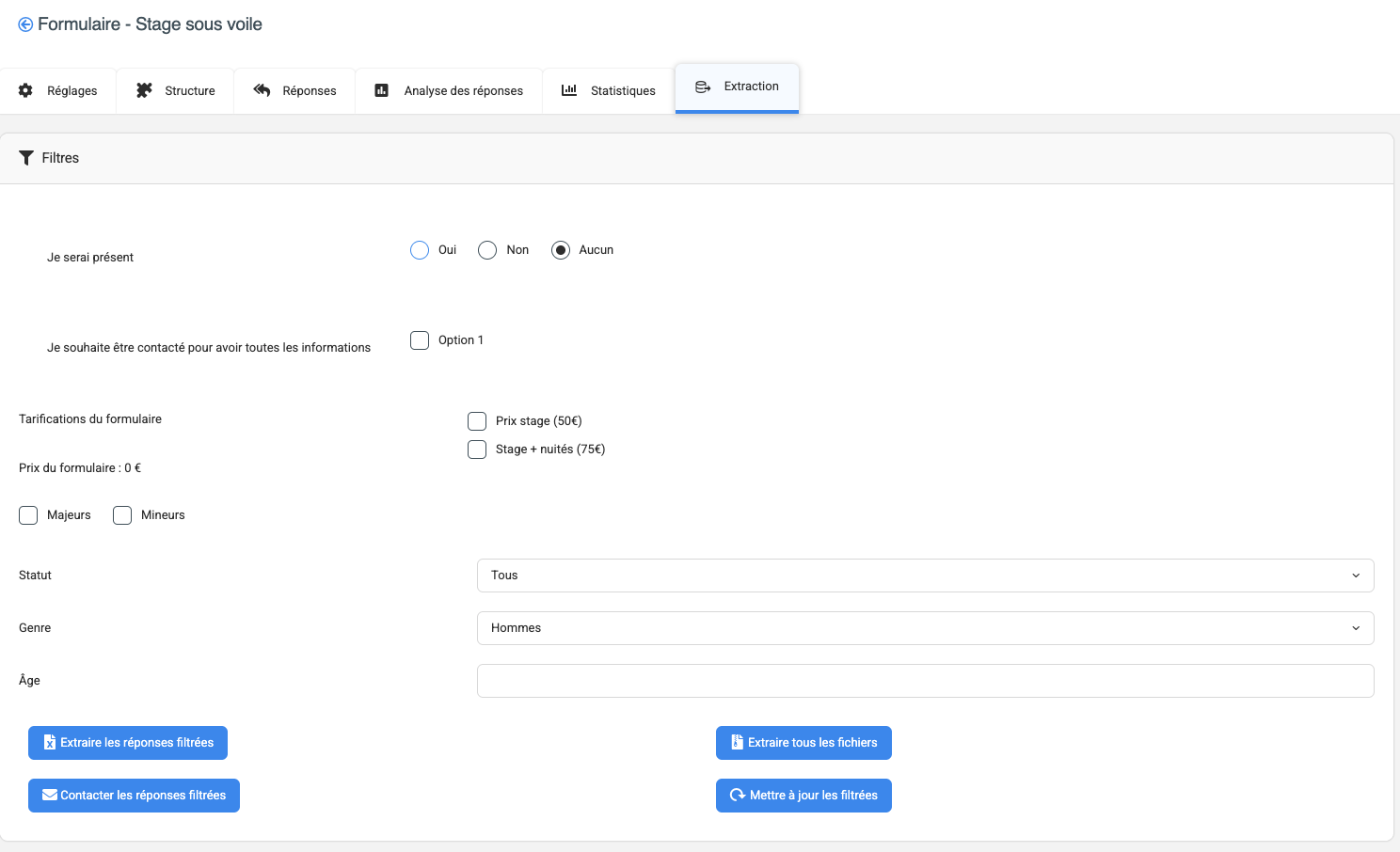Click Extraire les réponses filtrées button
1400x852 pixels.
[128, 743]
